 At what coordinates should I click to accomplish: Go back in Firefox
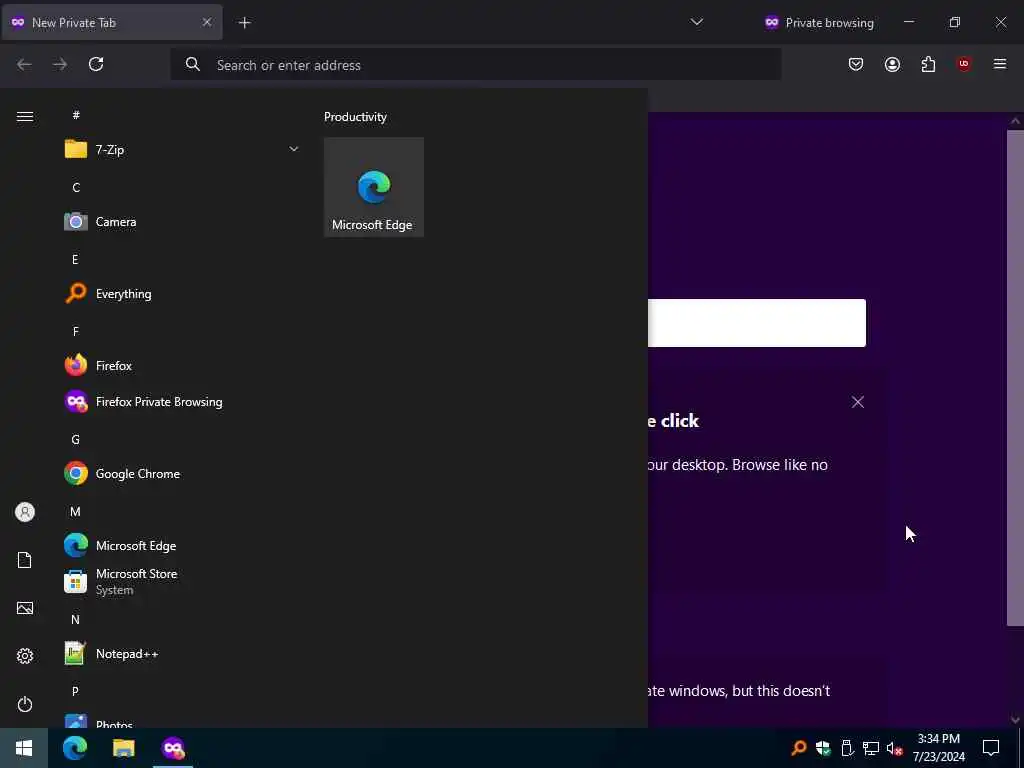pos(24,64)
